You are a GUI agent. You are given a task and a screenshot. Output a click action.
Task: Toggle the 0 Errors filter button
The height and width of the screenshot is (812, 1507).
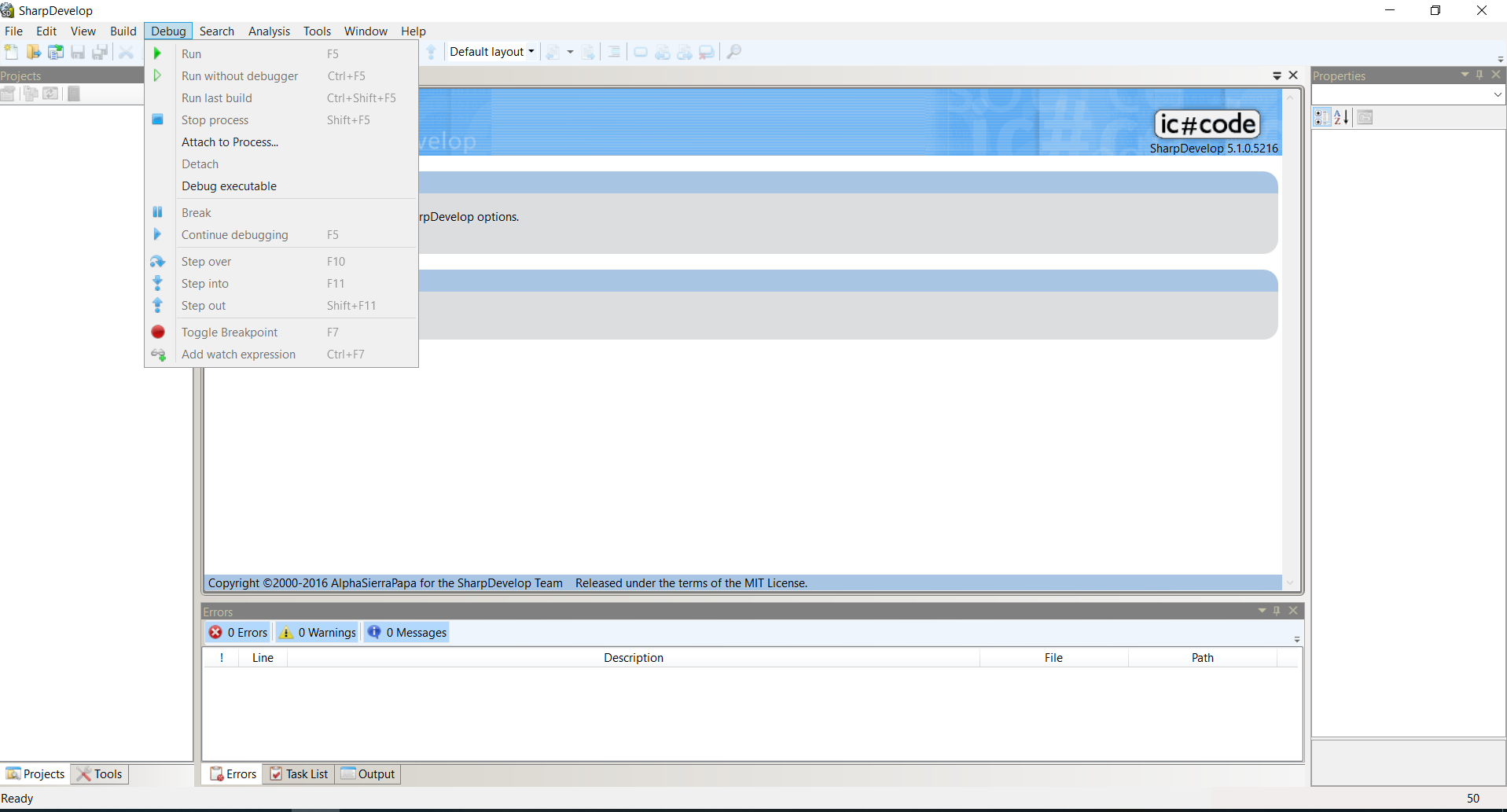(238, 632)
